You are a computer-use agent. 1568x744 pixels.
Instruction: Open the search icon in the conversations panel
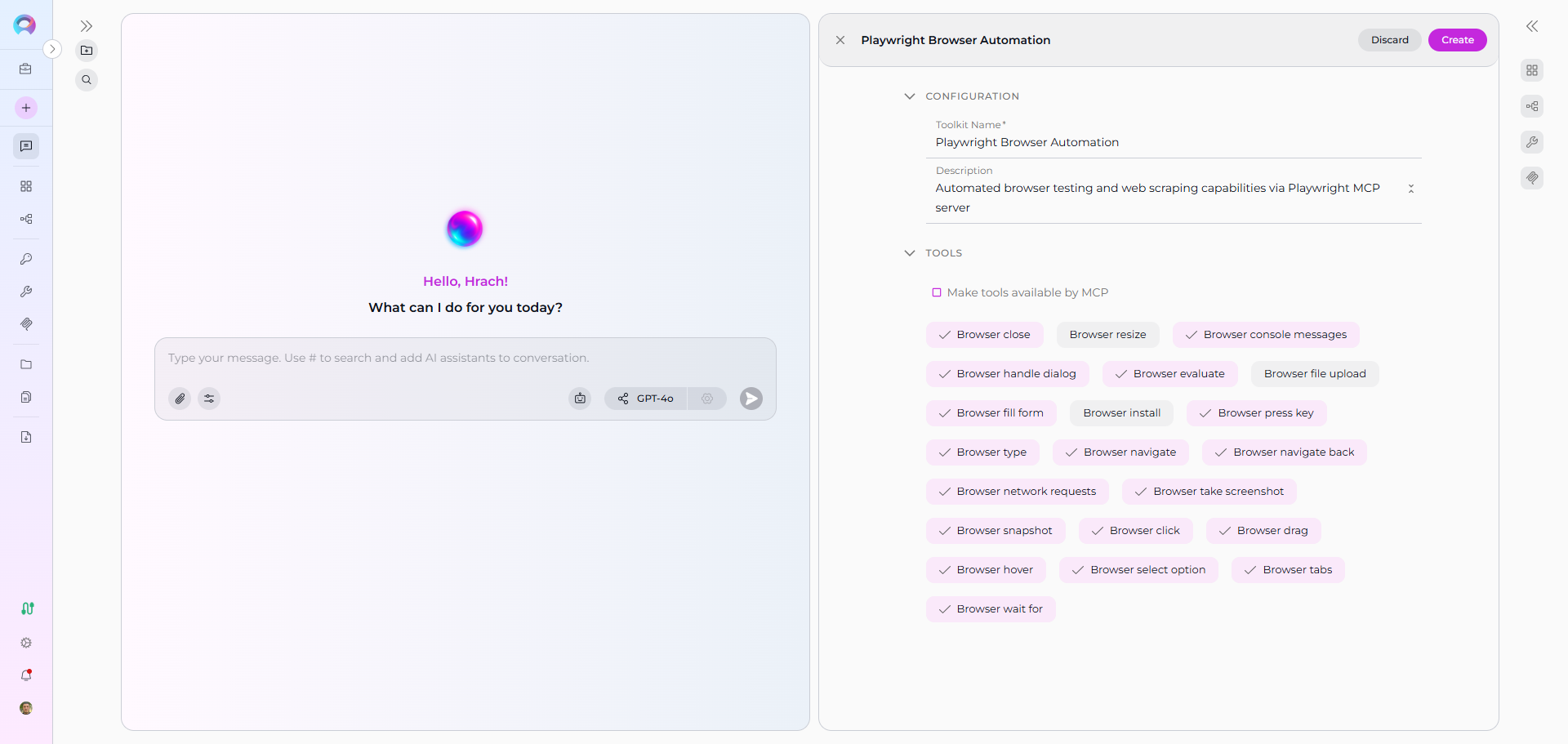point(87,80)
